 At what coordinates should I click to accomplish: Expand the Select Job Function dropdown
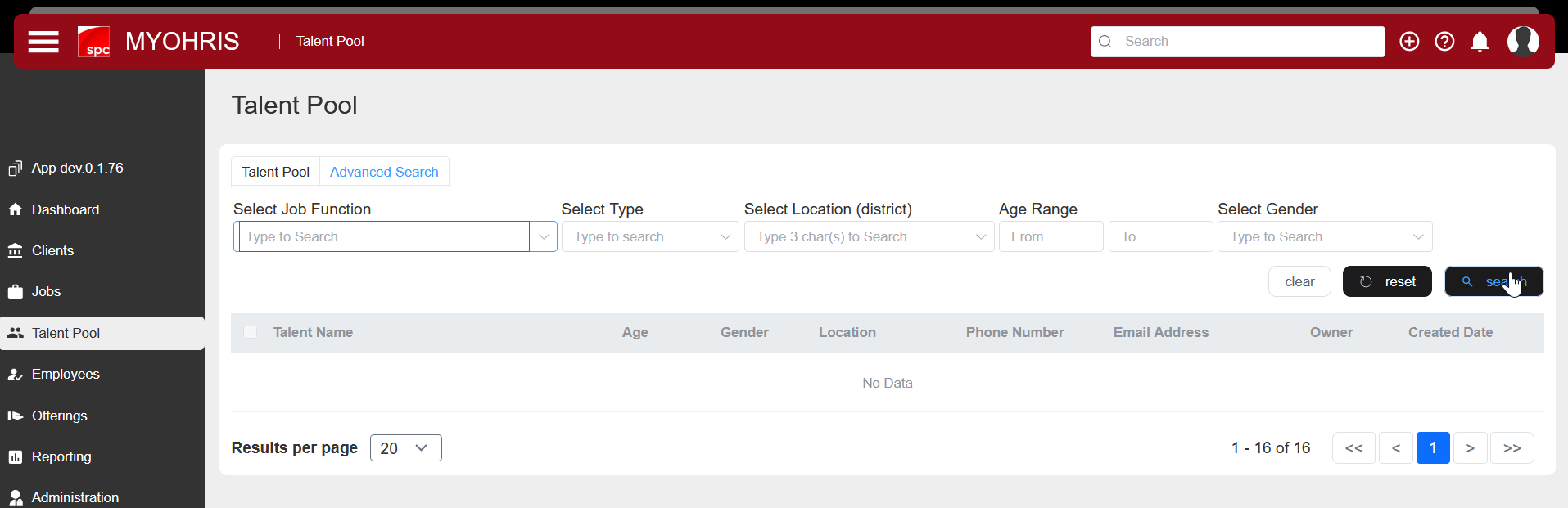(x=543, y=236)
